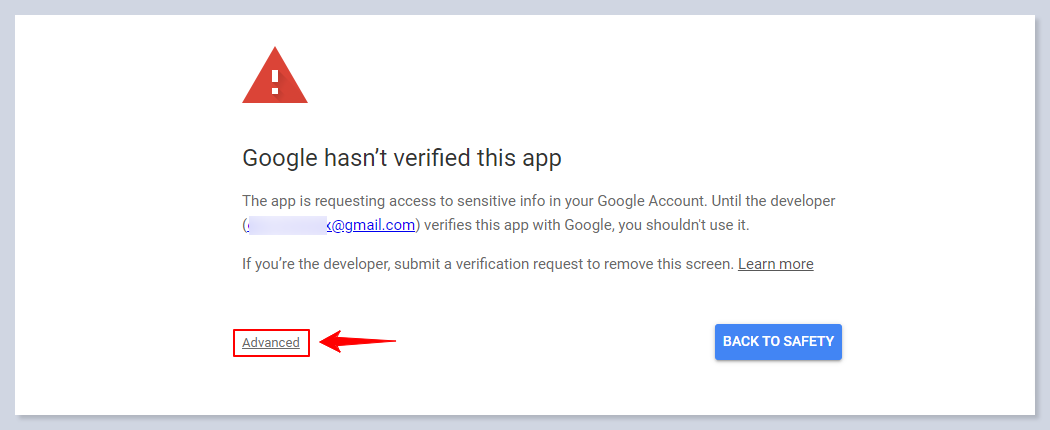
Task: Open the Advanced link
Action: (x=271, y=343)
